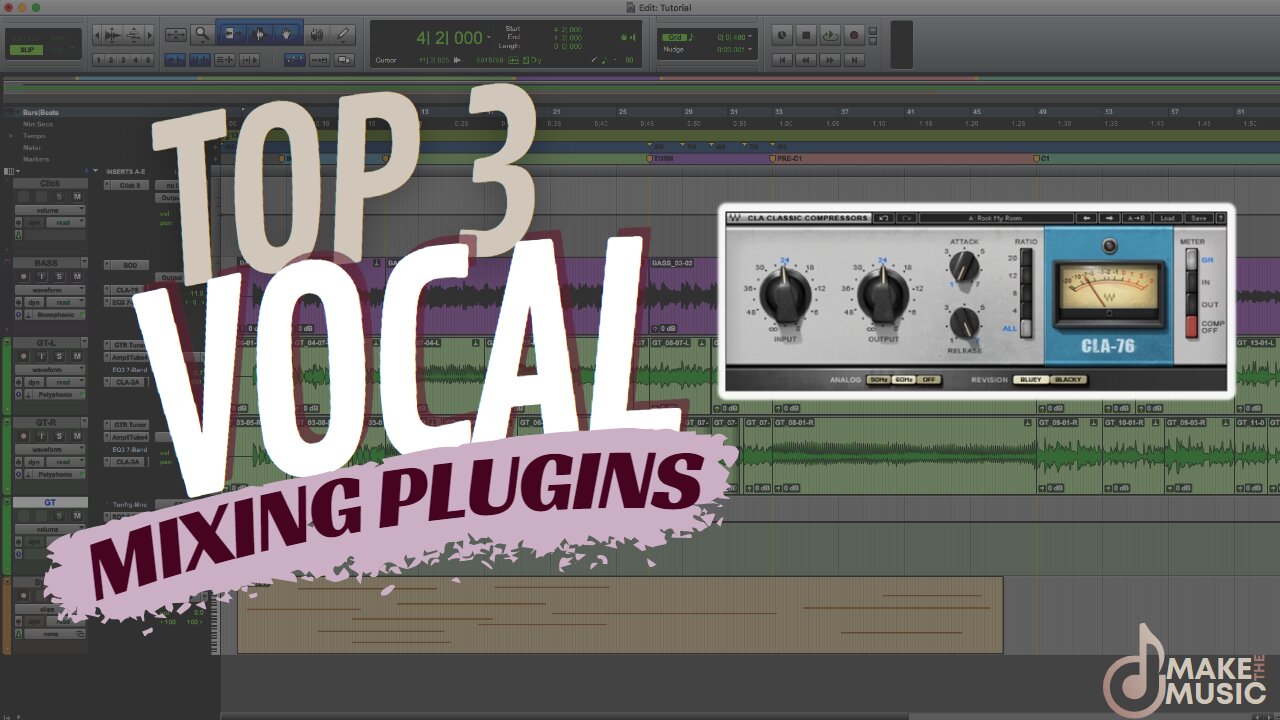The image size is (1280, 720).
Task: Open CLA-76 insert on BASS track
Action: 126,290
